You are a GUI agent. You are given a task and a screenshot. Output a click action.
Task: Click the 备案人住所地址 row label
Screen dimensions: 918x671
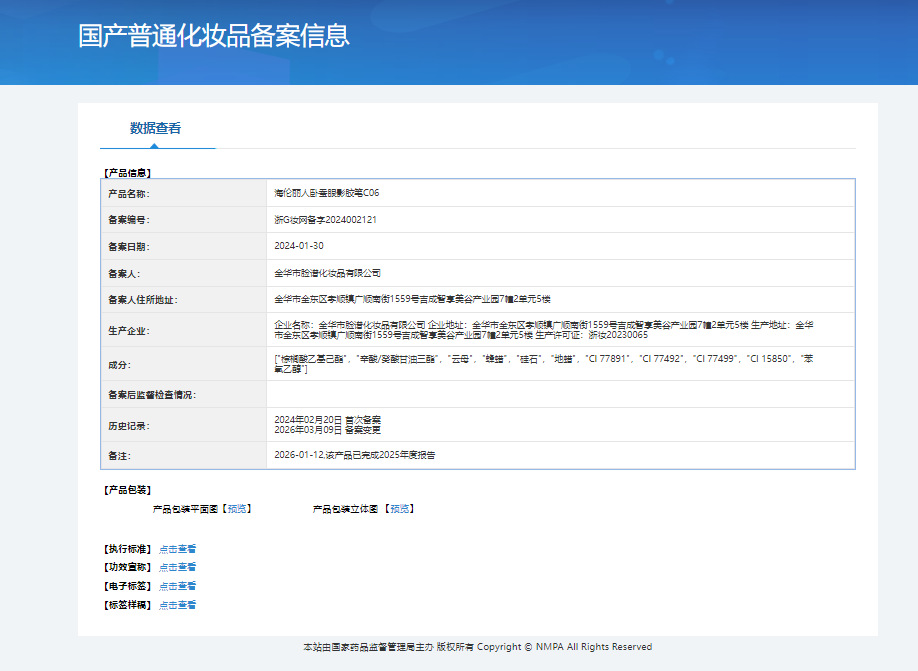[143, 300]
